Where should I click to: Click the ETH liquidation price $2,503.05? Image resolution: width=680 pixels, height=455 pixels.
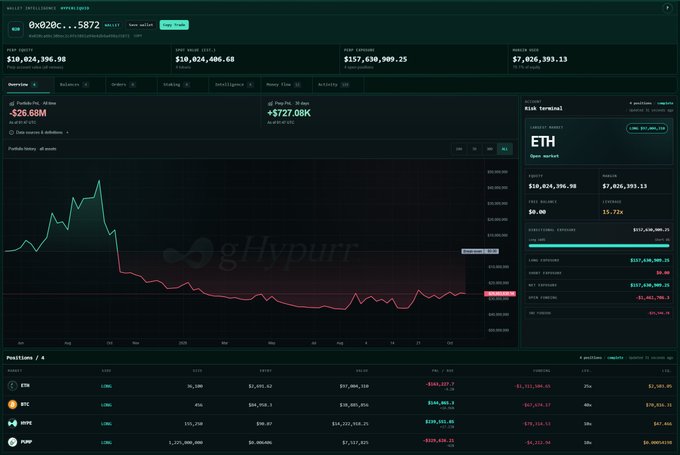pos(660,386)
